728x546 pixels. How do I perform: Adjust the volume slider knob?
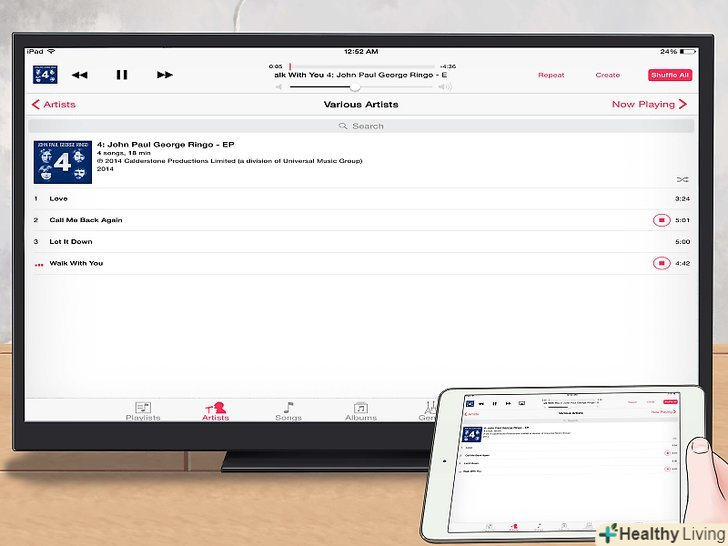coord(355,87)
